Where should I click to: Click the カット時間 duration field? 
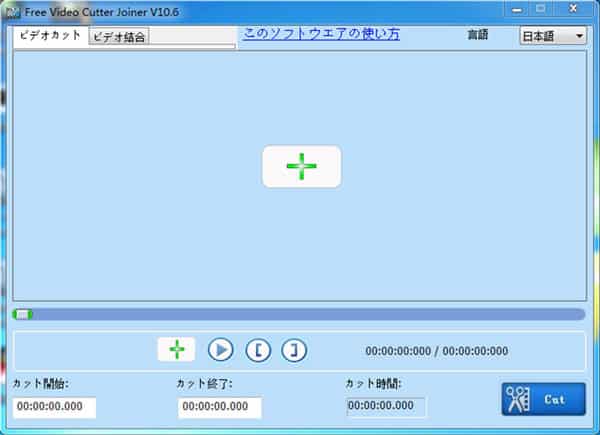click(x=386, y=406)
